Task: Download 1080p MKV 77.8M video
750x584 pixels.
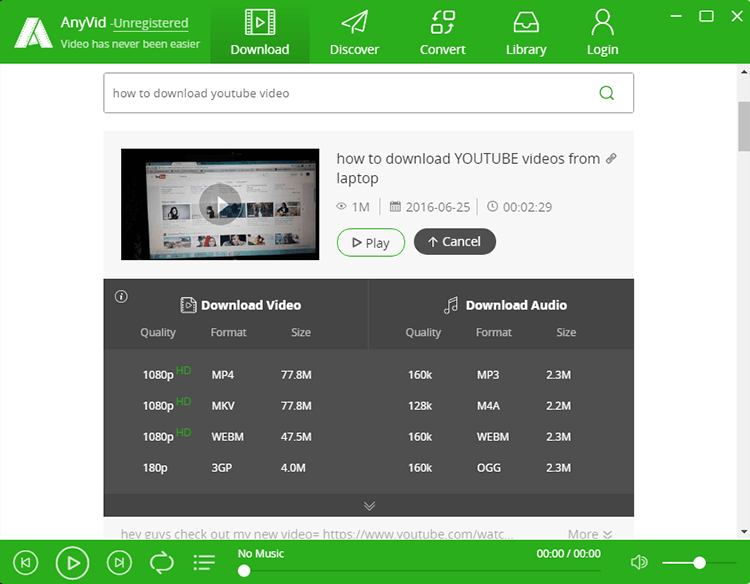Action: [227, 406]
